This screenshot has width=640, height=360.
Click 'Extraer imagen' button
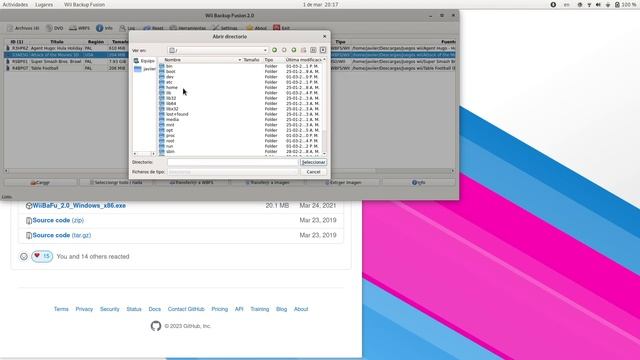pos(343,182)
